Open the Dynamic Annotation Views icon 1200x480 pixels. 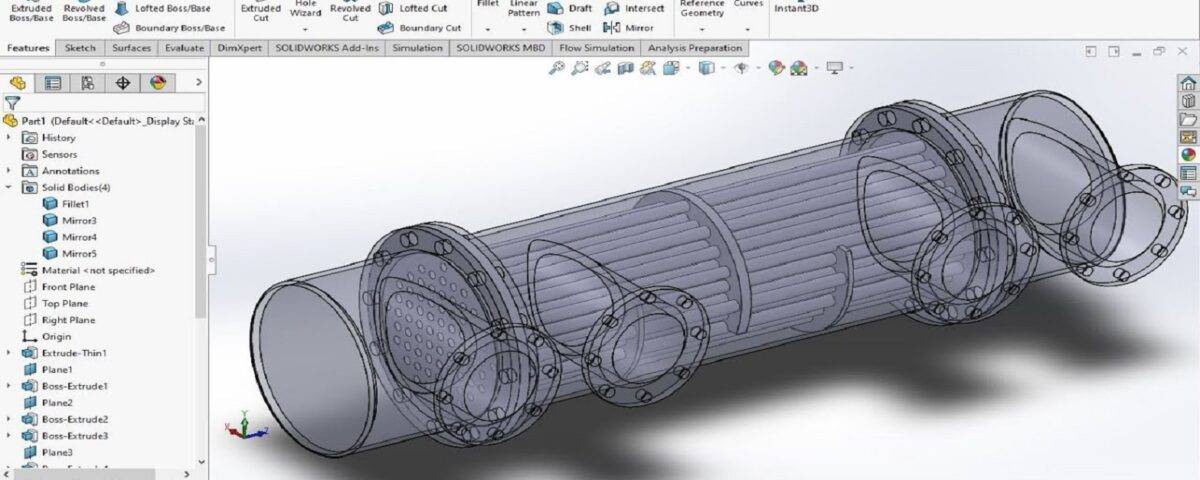point(648,68)
